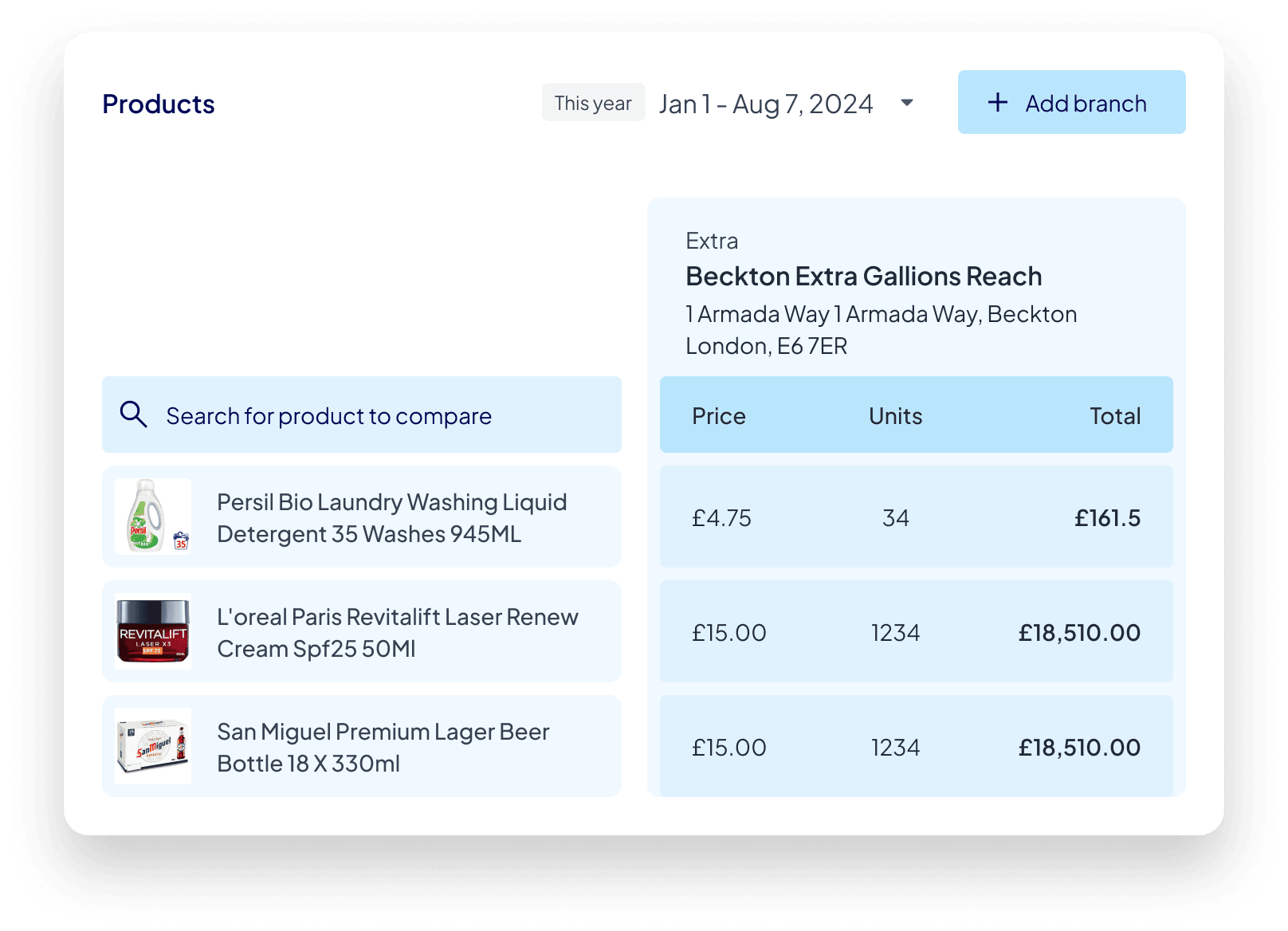The image size is (1288, 931).
Task: Click the magnifier search icon
Action: 133,414
